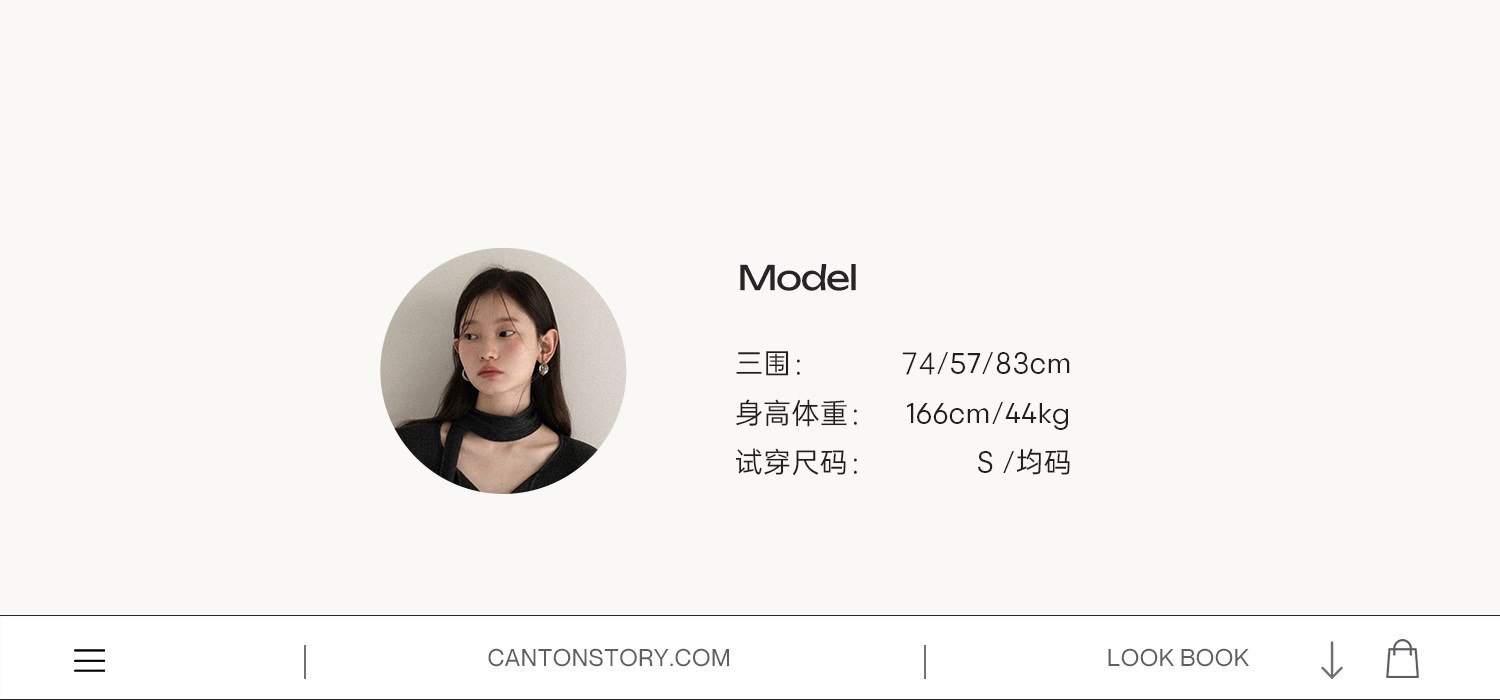Click the S size value
The height and width of the screenshot is (700, 1500).
985,463
